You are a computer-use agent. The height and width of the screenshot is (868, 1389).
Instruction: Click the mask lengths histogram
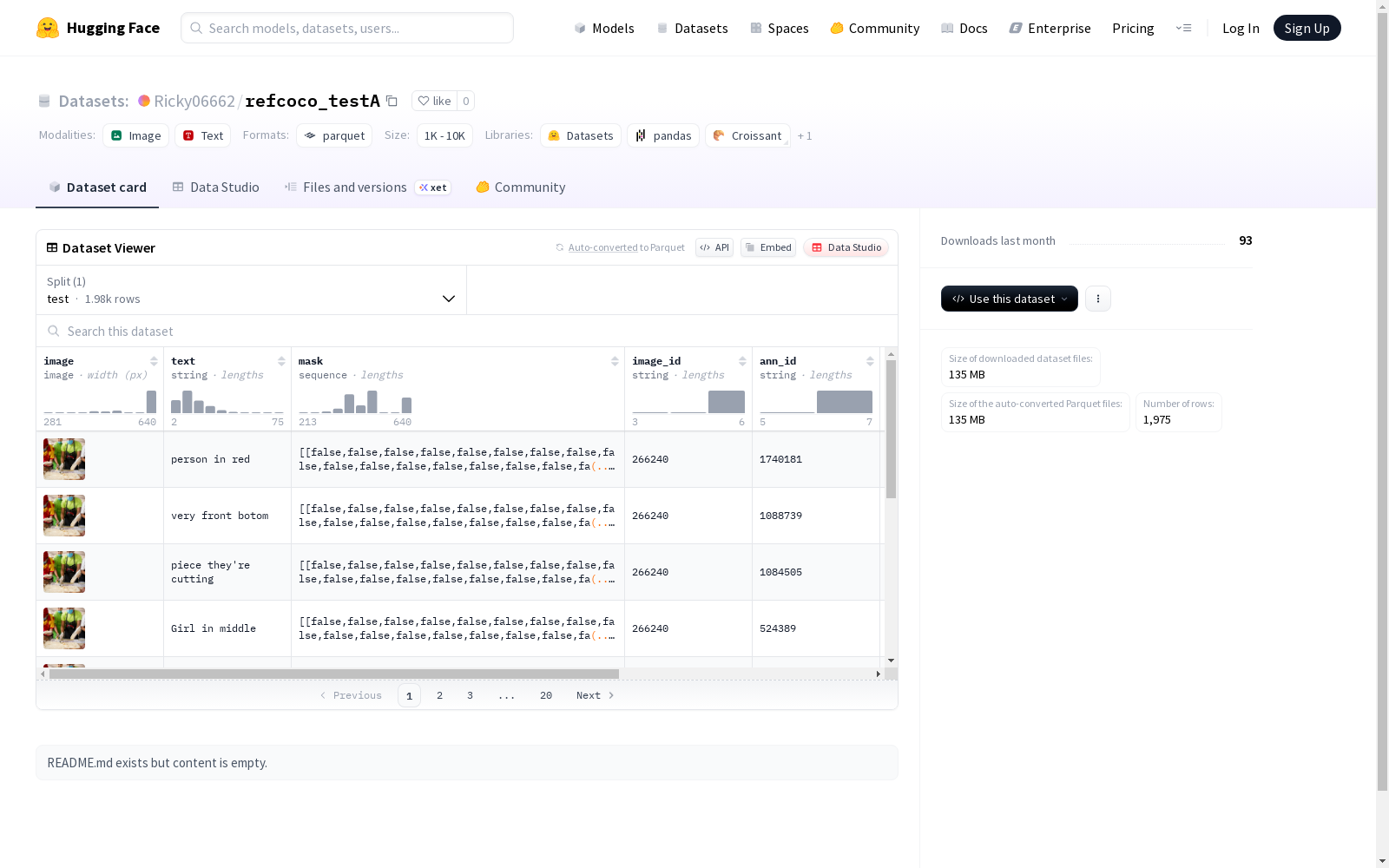355,401
